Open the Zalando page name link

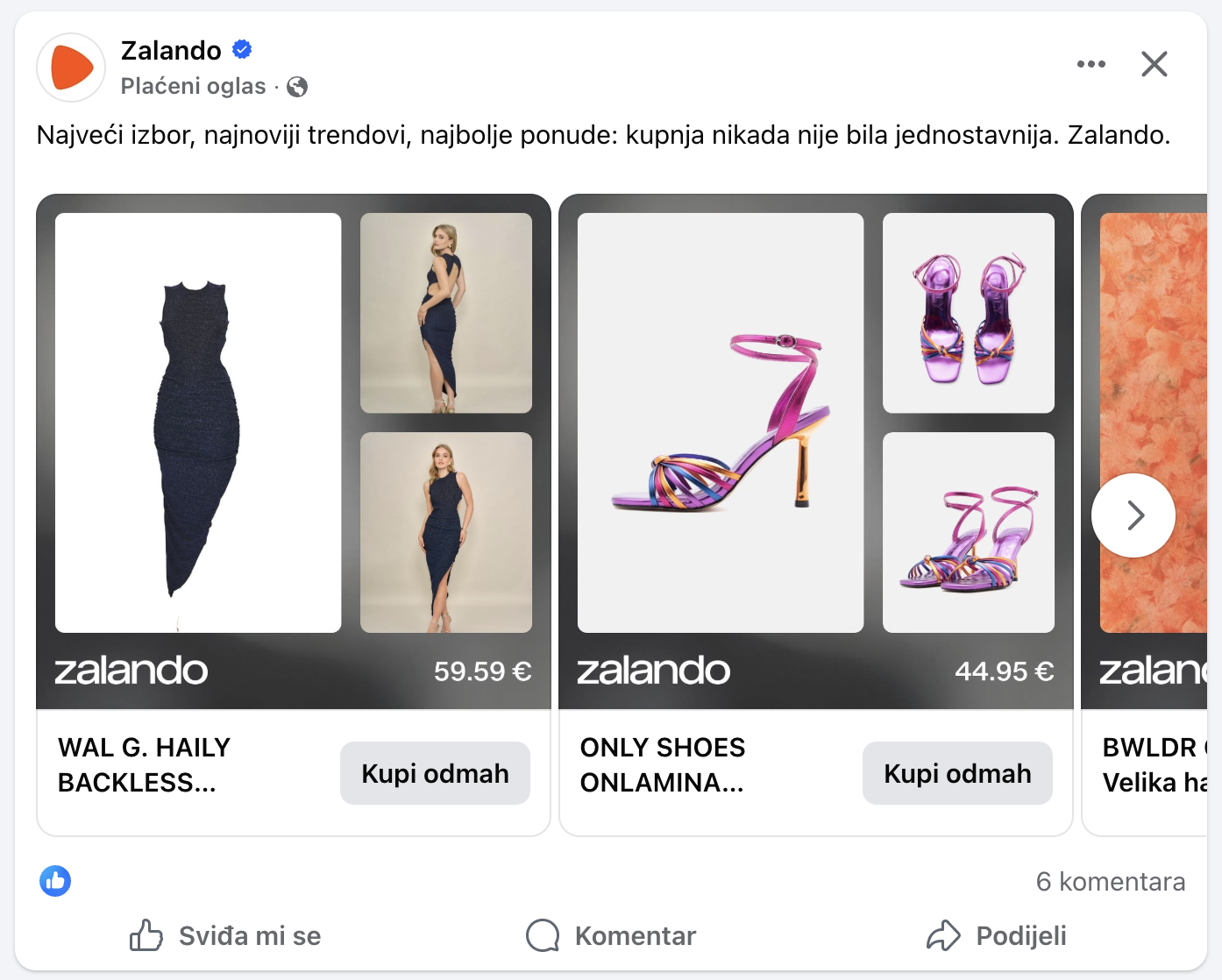171,51
